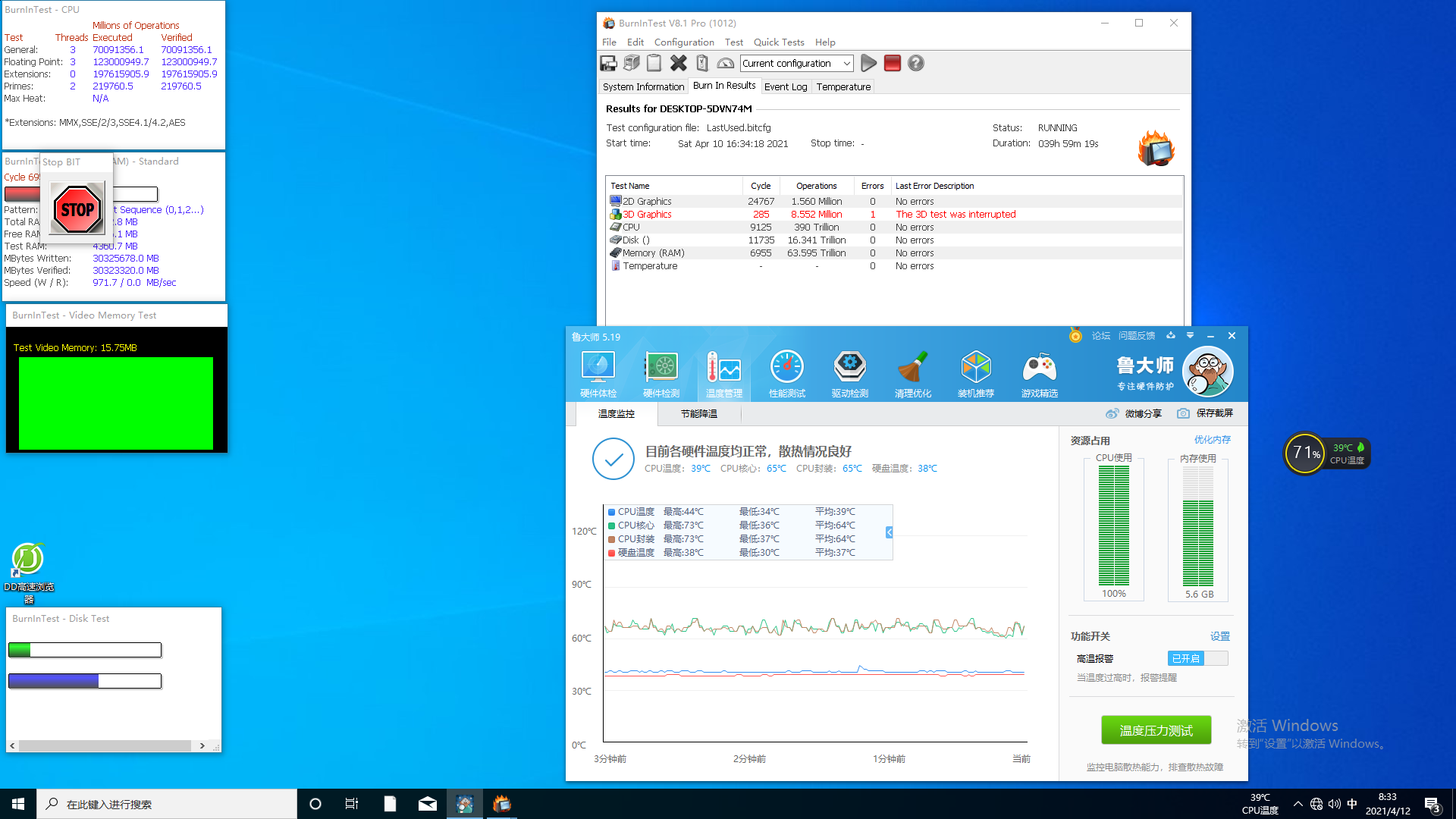Toggle the 温度压力测试 button on
1456x819 pixels.
1155,730
